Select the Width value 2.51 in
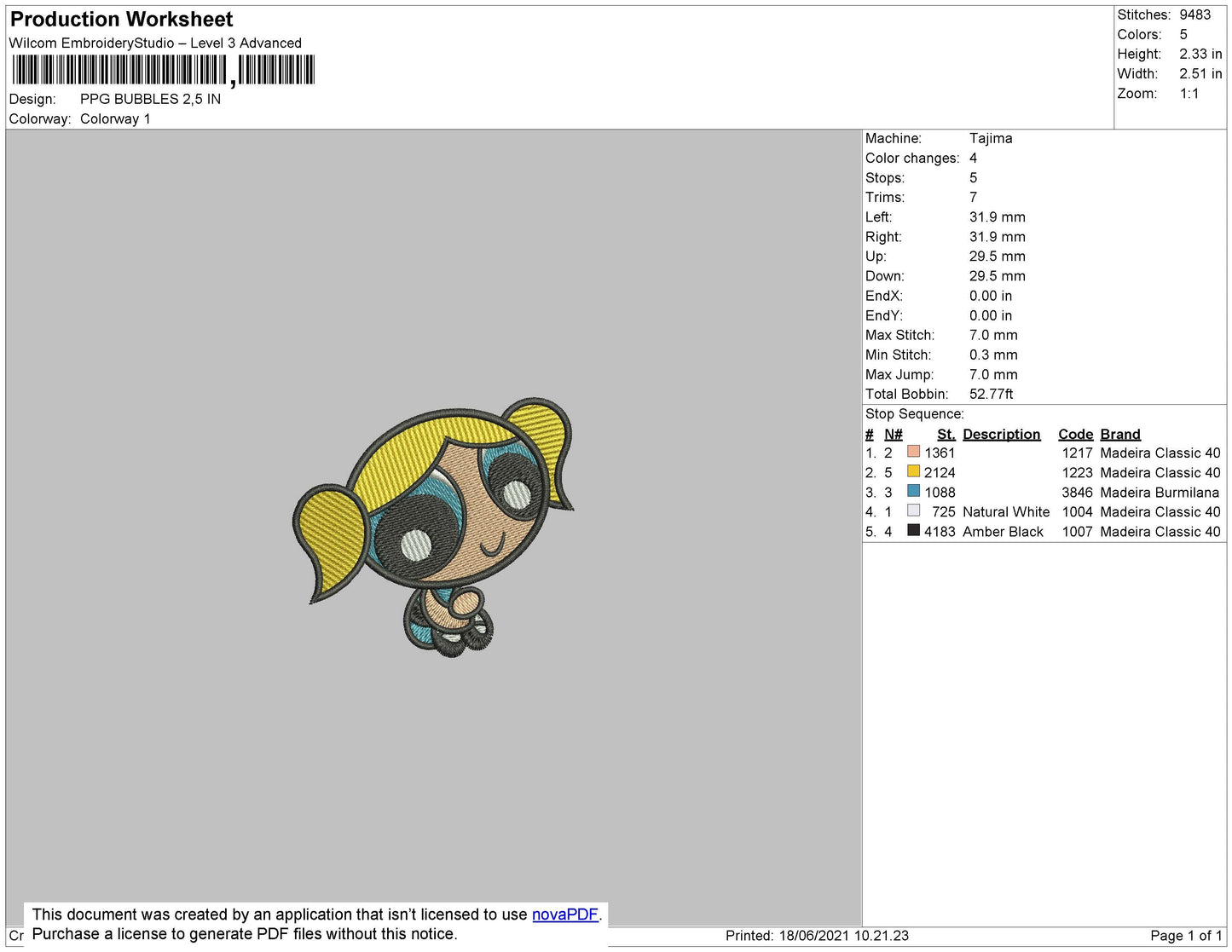1232x952 pixels. point(1200,74)
